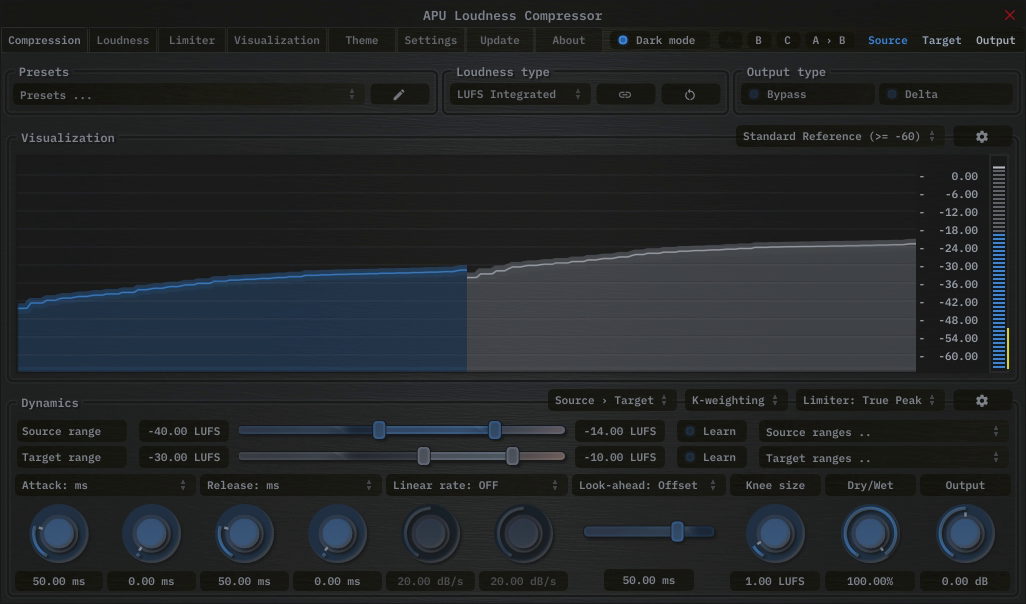Click the A › B comparison button
The height and width of the screenshot is (604, 1026).
coord(827,40)
